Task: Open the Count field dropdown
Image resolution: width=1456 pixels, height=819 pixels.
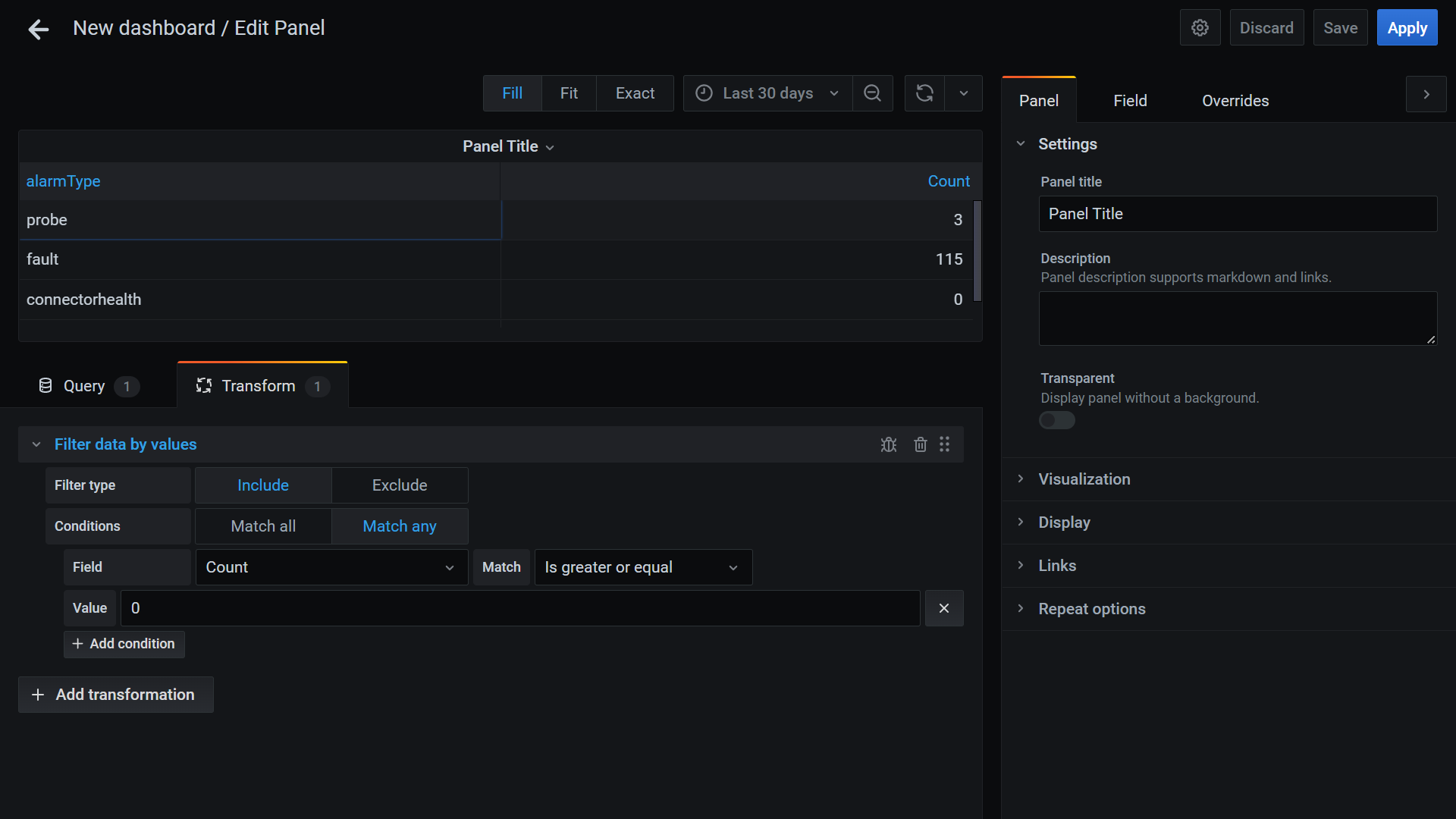Action: [x=331, y=566]
